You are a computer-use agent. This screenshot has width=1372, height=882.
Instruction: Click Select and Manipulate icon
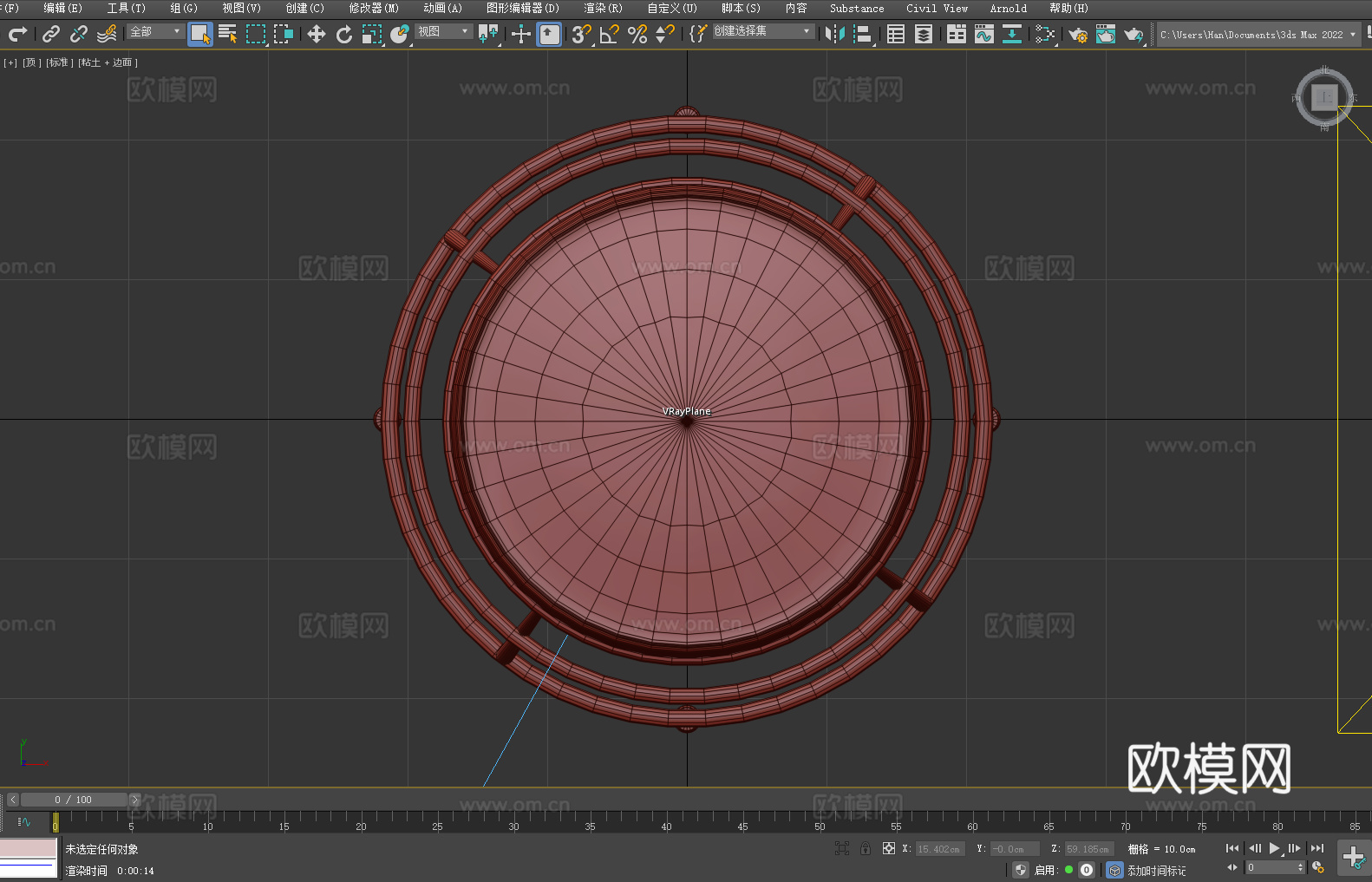521,34
